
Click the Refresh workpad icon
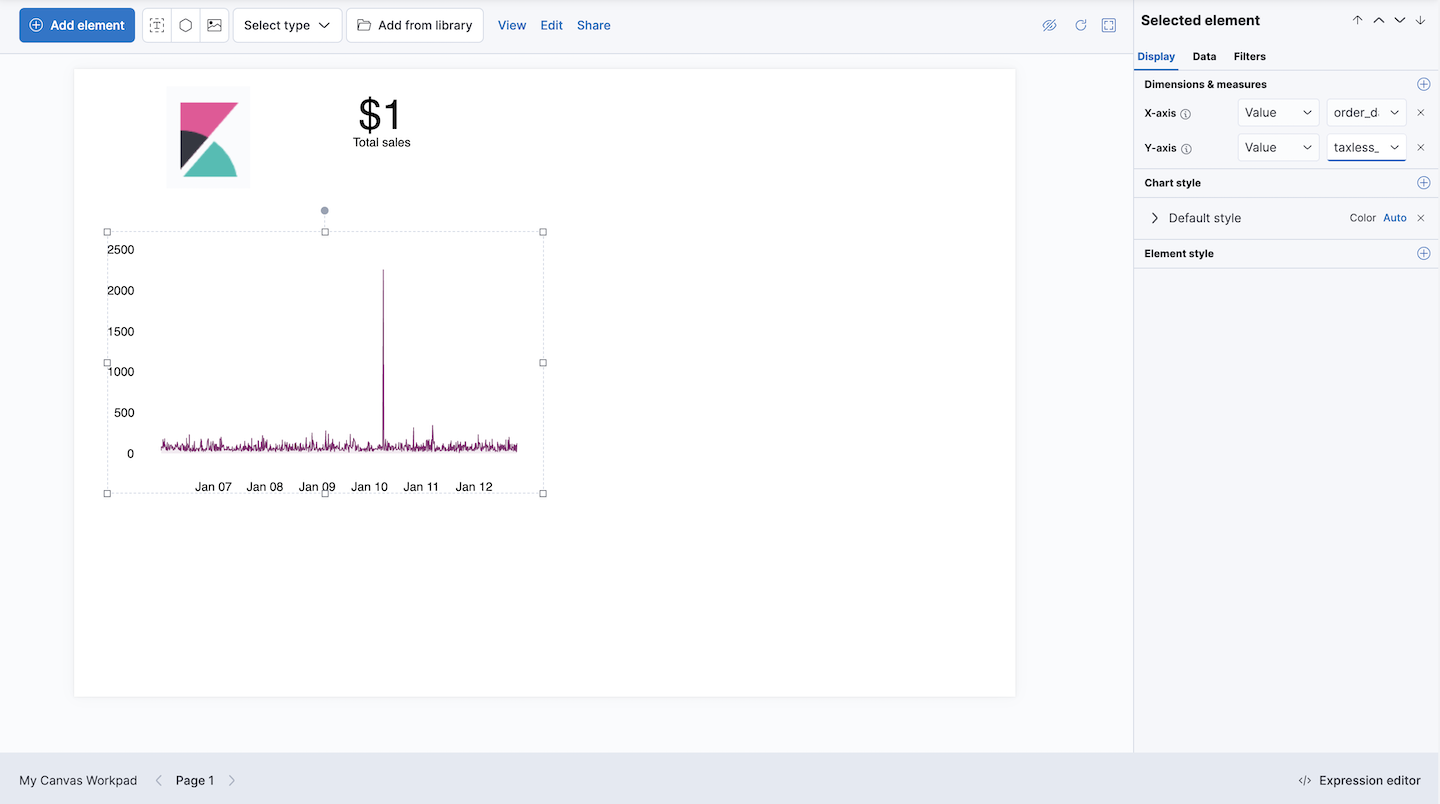pyautogui.click(x=1080, y=25)
